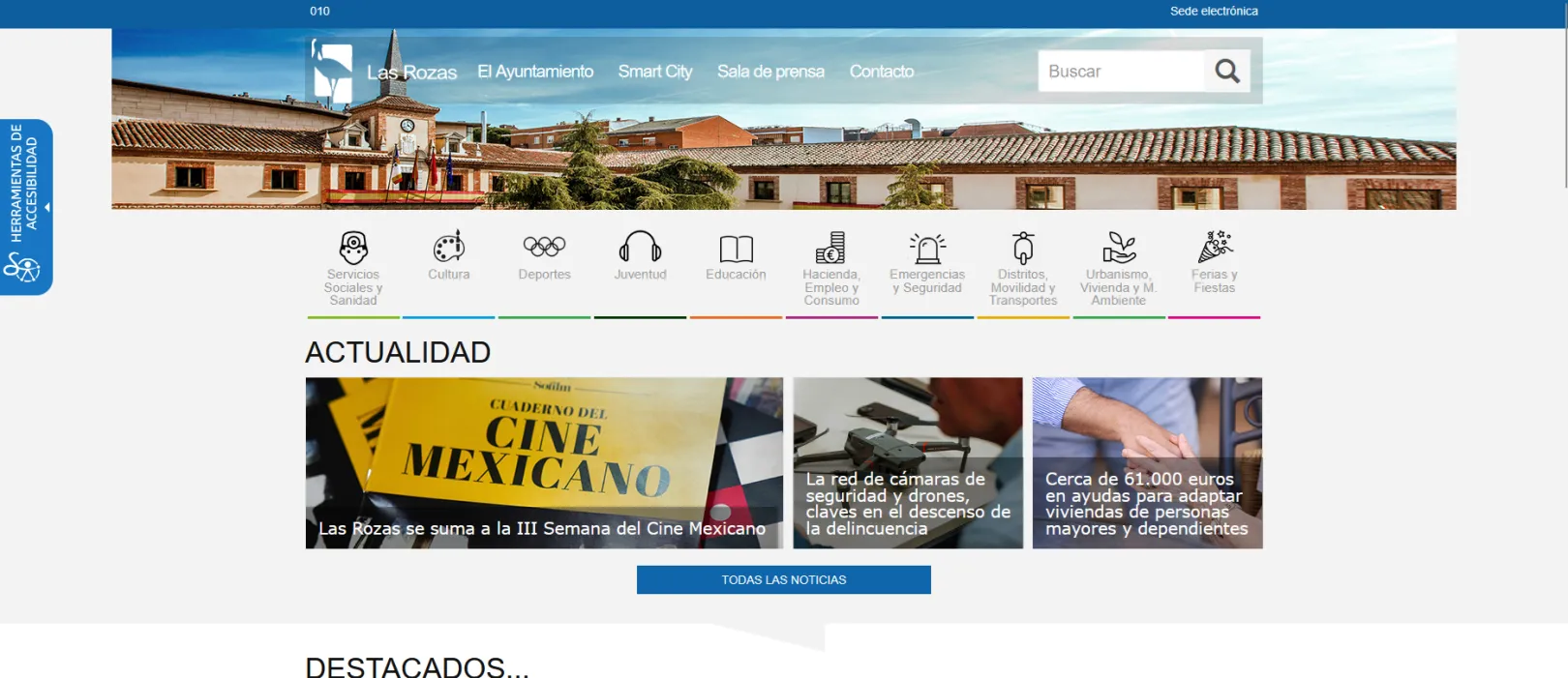The height and width of the screenshot is (678, 1568).
Task: Select the Ferias y Fiestas confetti icon
Action: coord(1215,247)
